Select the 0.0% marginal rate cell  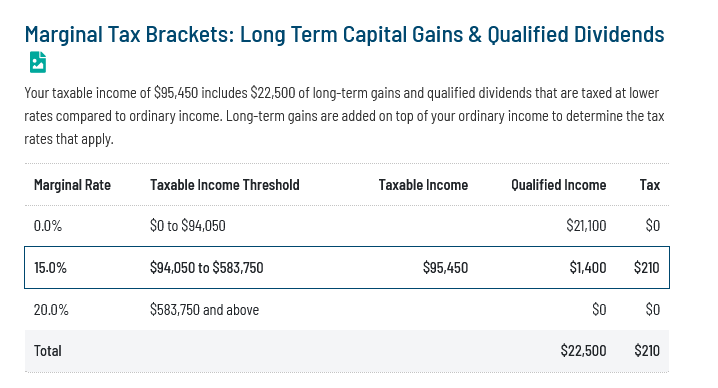click(x=48, y=225)
